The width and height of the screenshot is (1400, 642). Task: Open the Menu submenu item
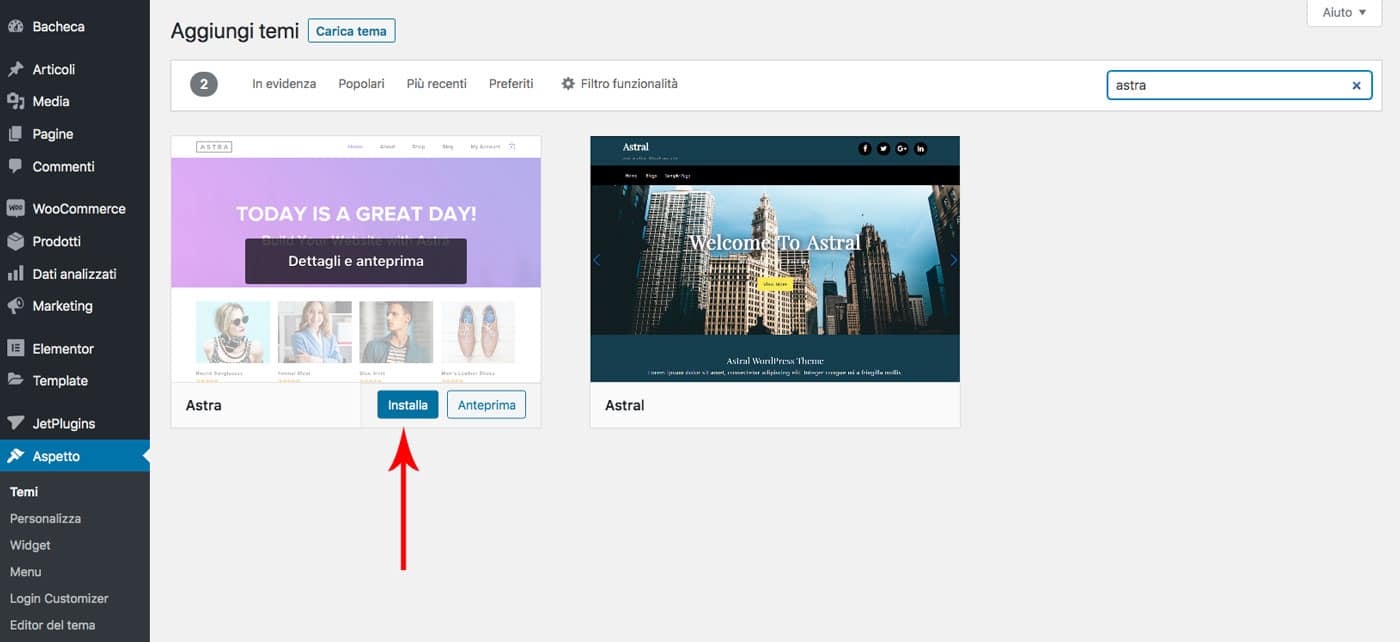click(x=26, y=572)
